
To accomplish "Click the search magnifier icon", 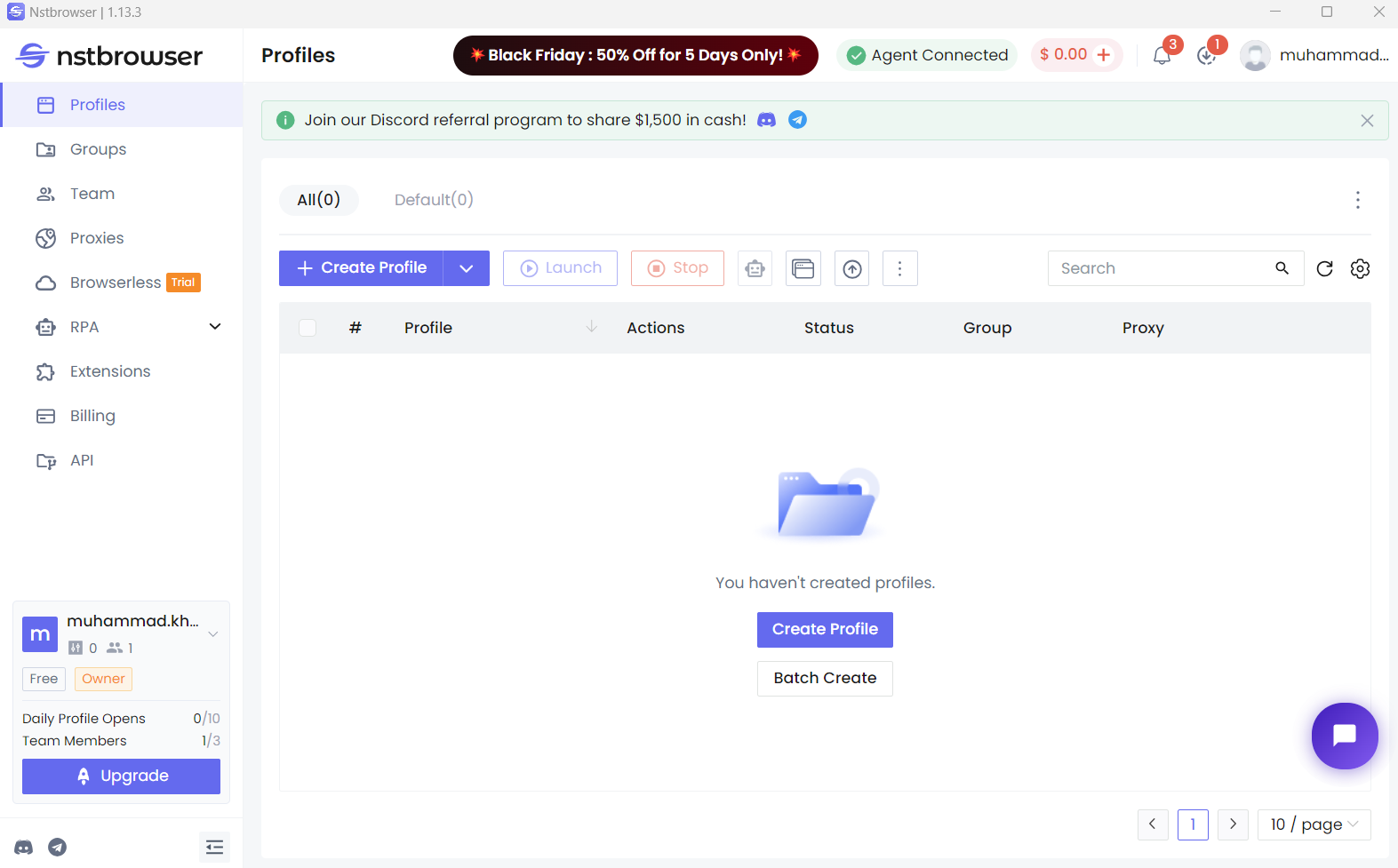I will pos(1282,268).
